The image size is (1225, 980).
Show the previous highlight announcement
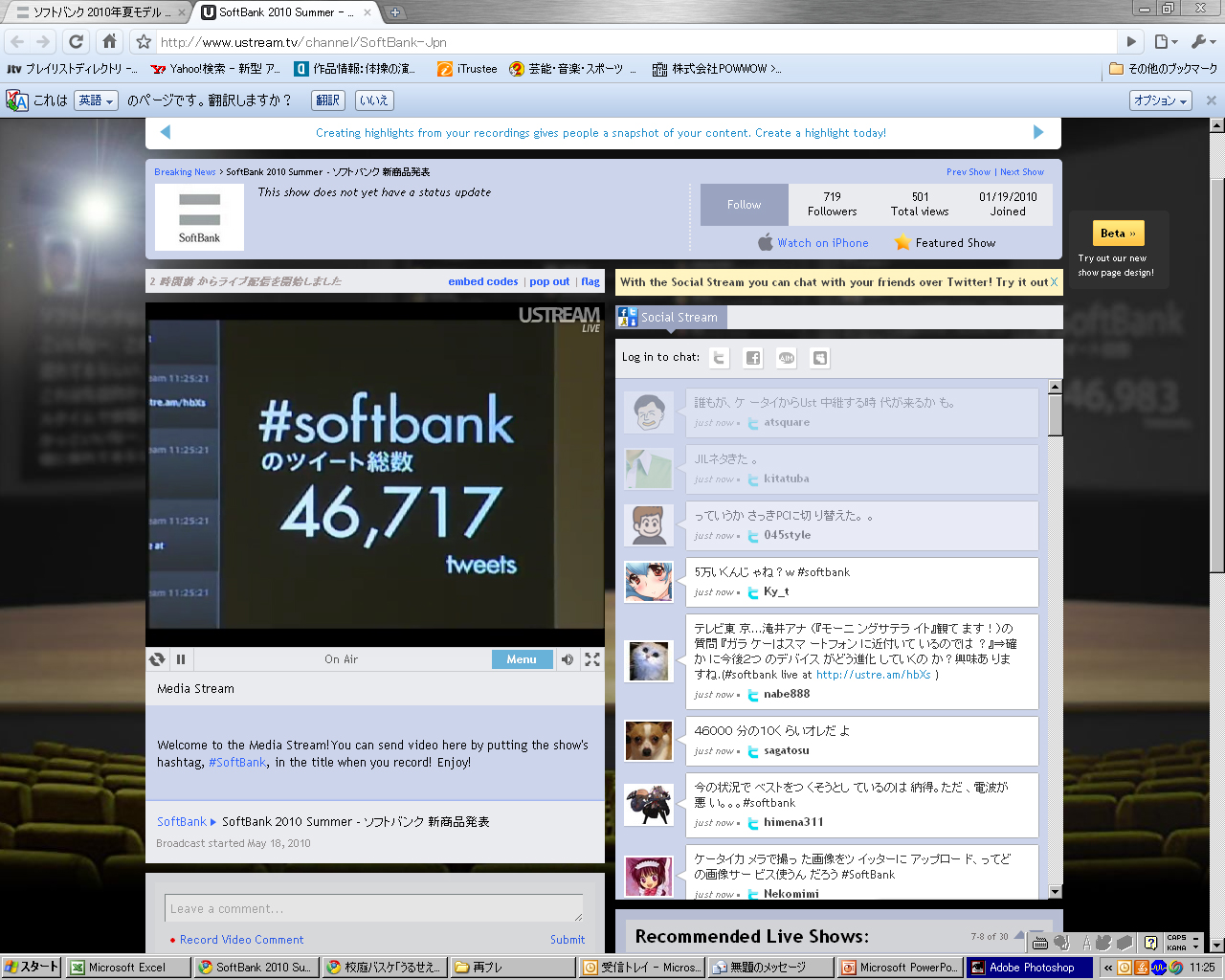(x=166, y=133)
